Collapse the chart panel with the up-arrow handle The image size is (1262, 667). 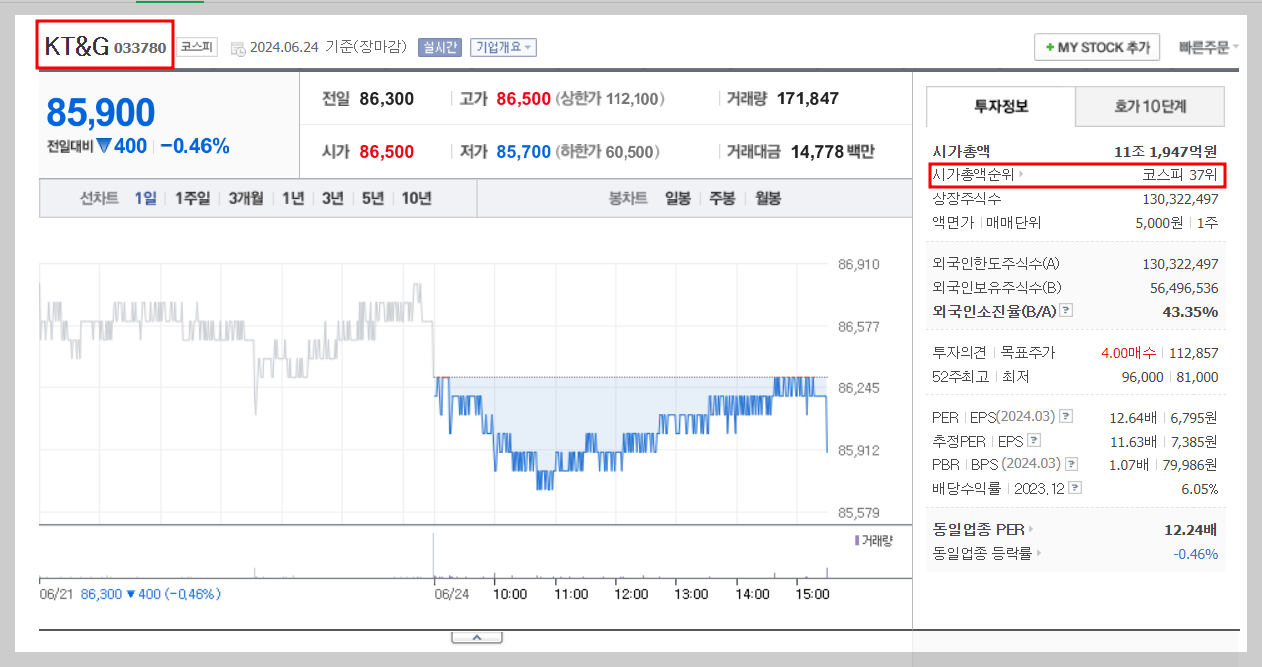point(477,637)
